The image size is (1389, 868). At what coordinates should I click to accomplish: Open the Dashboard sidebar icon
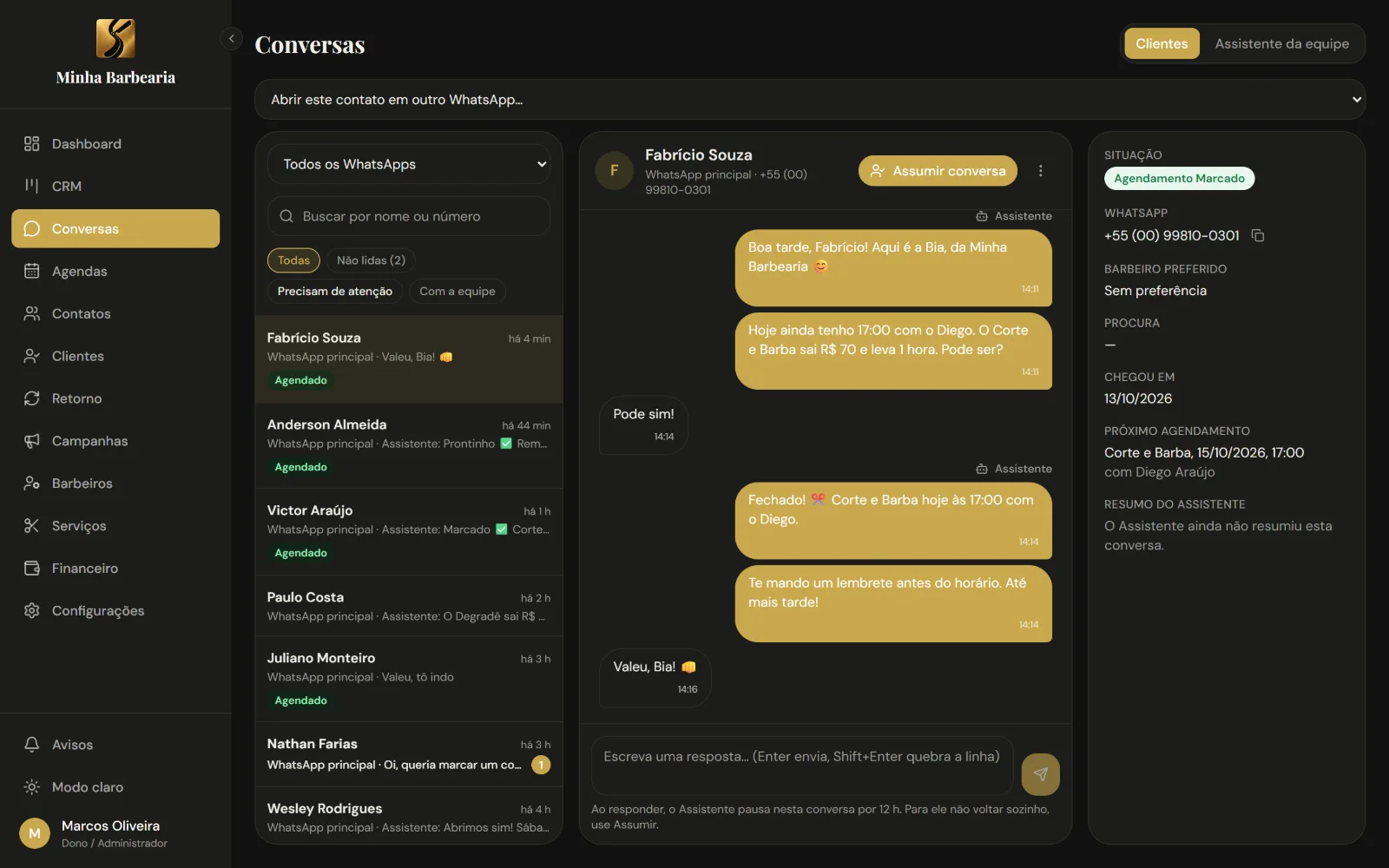click(32, 144)
